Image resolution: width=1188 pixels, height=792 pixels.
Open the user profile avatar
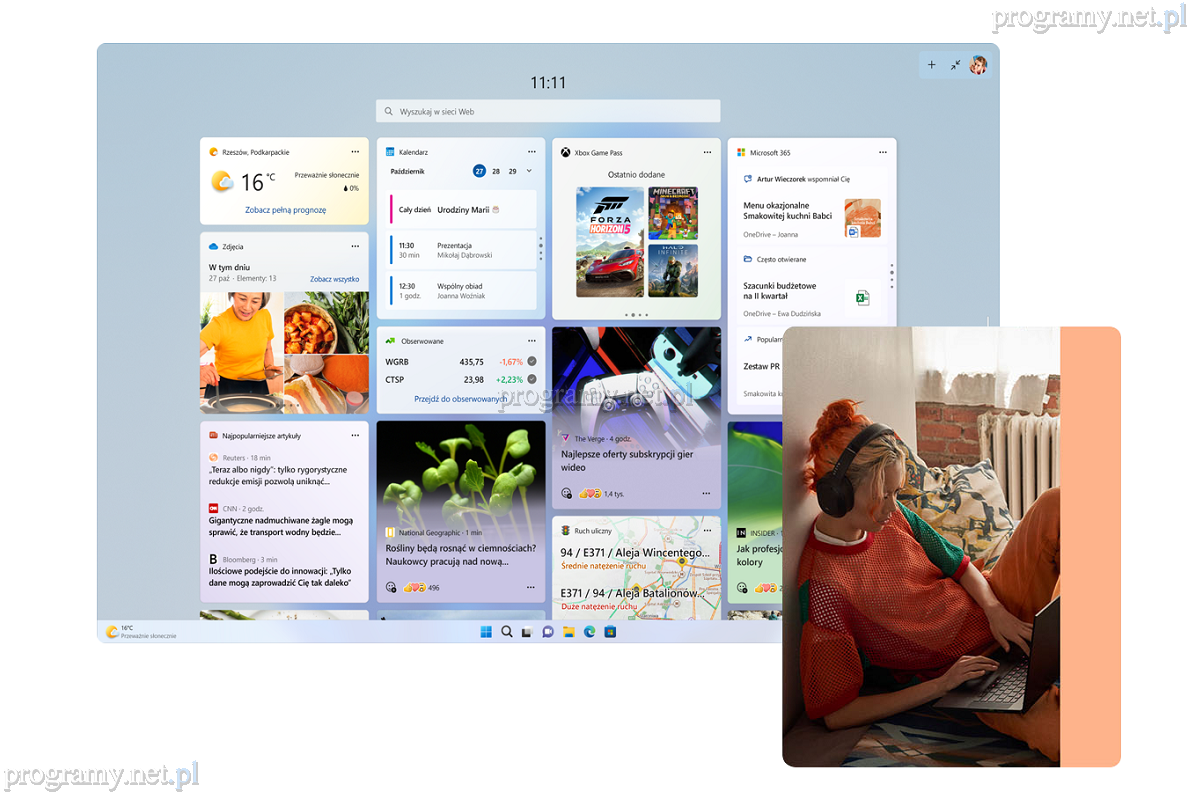click(x=978, y=65)
